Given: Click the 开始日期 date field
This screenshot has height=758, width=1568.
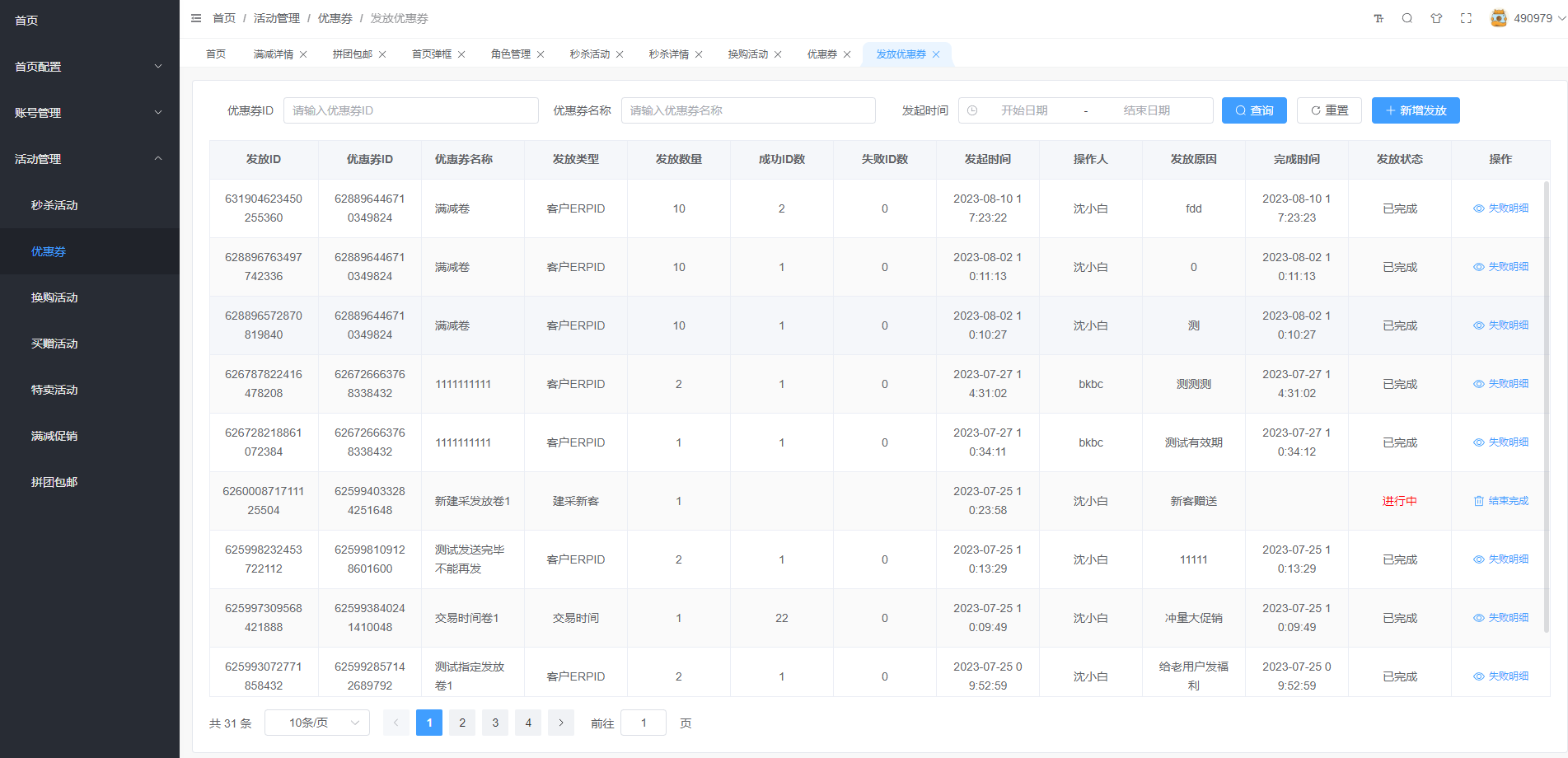Looking at the screenshot, I should 1024,110.
